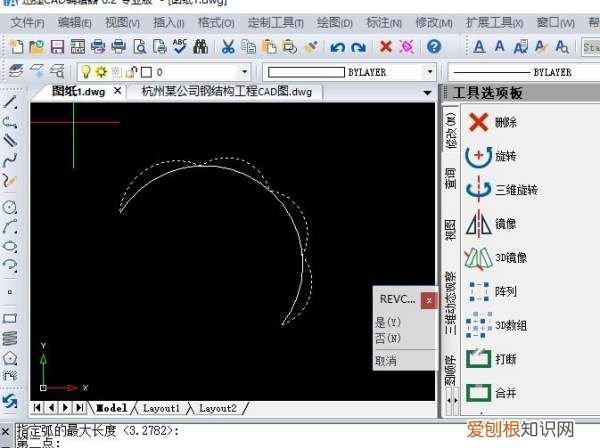Click the 3D数组 tool
Viewport: 600px width, 448px height.
tap(497, 326)
